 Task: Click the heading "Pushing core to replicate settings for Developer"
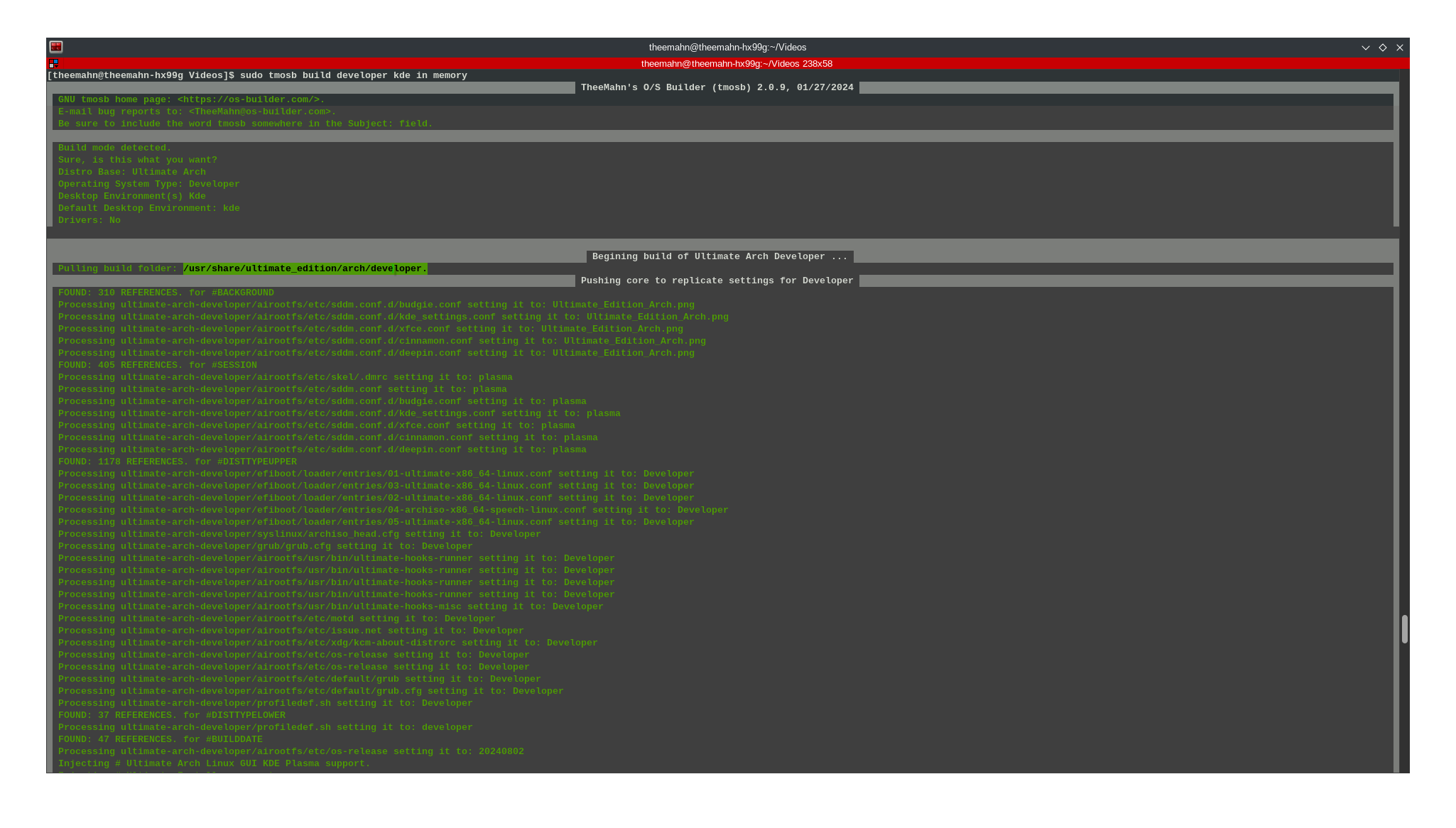click(717, 280)
